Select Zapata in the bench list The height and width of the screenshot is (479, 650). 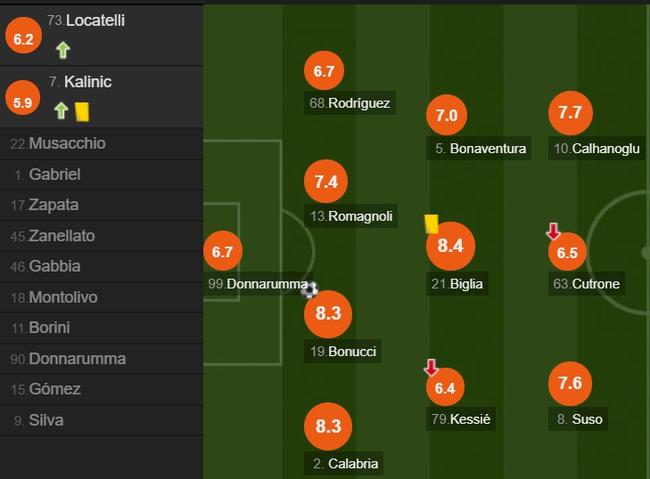tap(101, 205)
